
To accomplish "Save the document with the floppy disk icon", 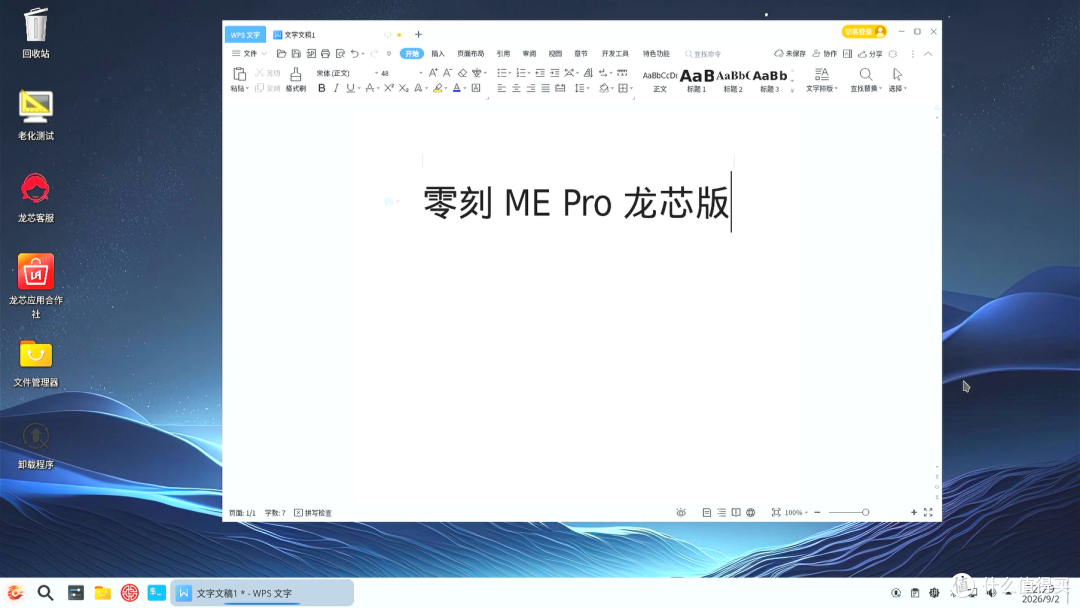I will [x=296, y=54].
